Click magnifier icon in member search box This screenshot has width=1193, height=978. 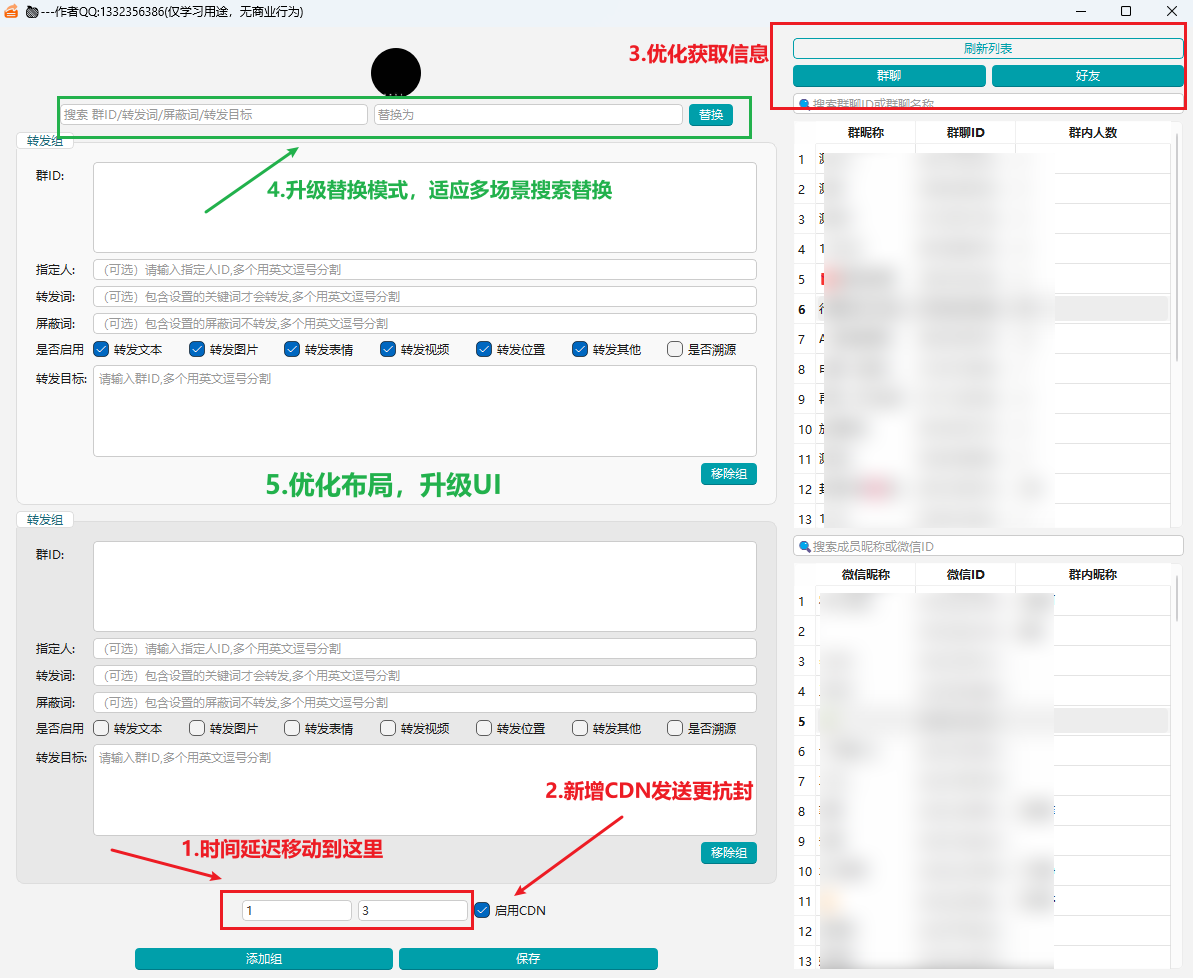click(x=803, y=546)
